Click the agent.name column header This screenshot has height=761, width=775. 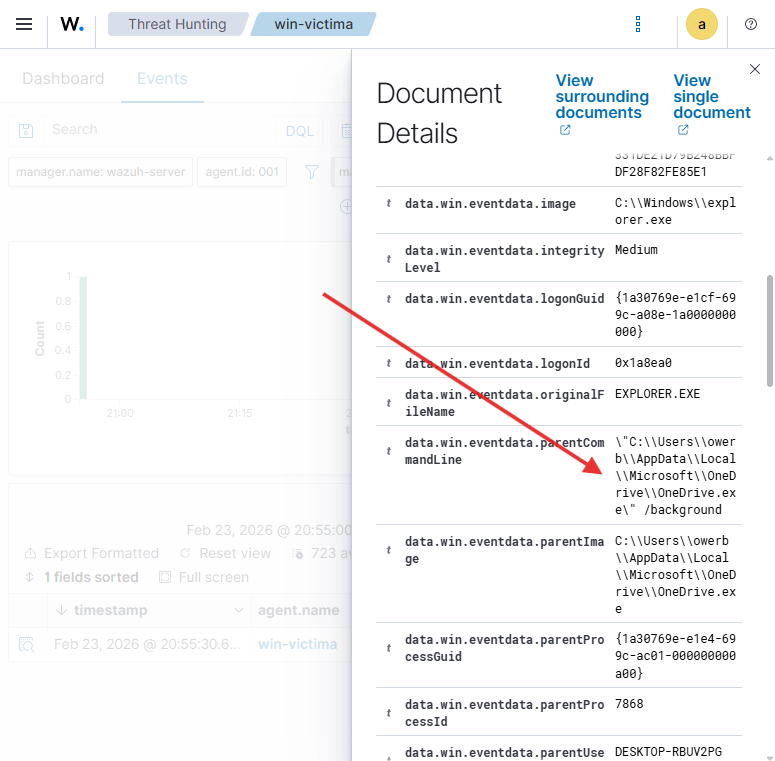(x=299, y=610)
